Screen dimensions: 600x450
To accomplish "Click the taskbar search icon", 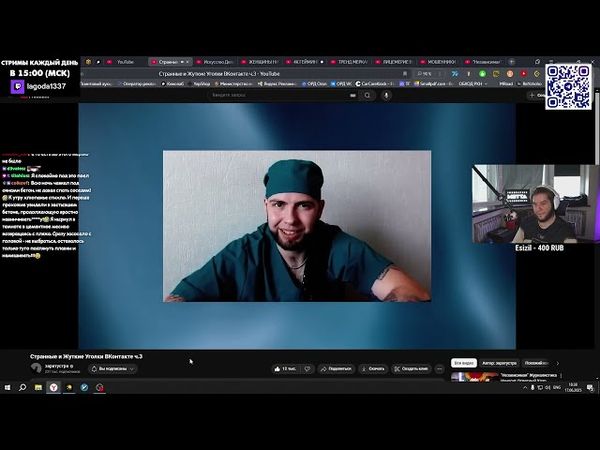I will coord(22,387).
